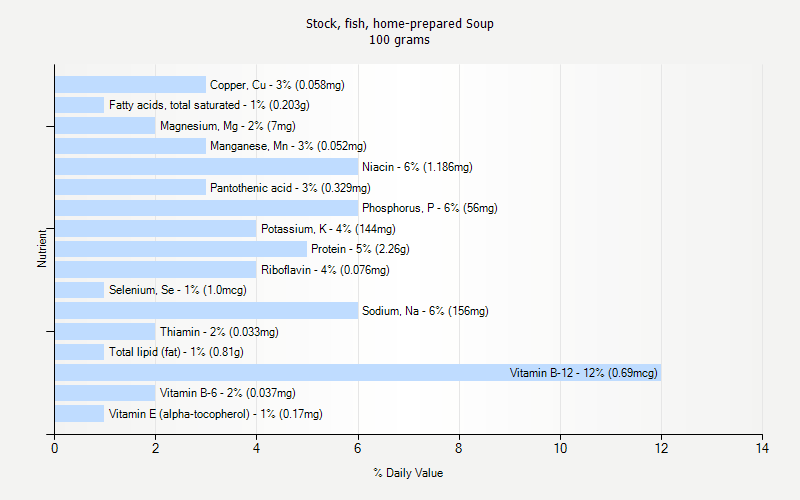800x500 pixels.
Task: Click the bar beside the Pantothenic acid label
Action: tap(130, 187)
